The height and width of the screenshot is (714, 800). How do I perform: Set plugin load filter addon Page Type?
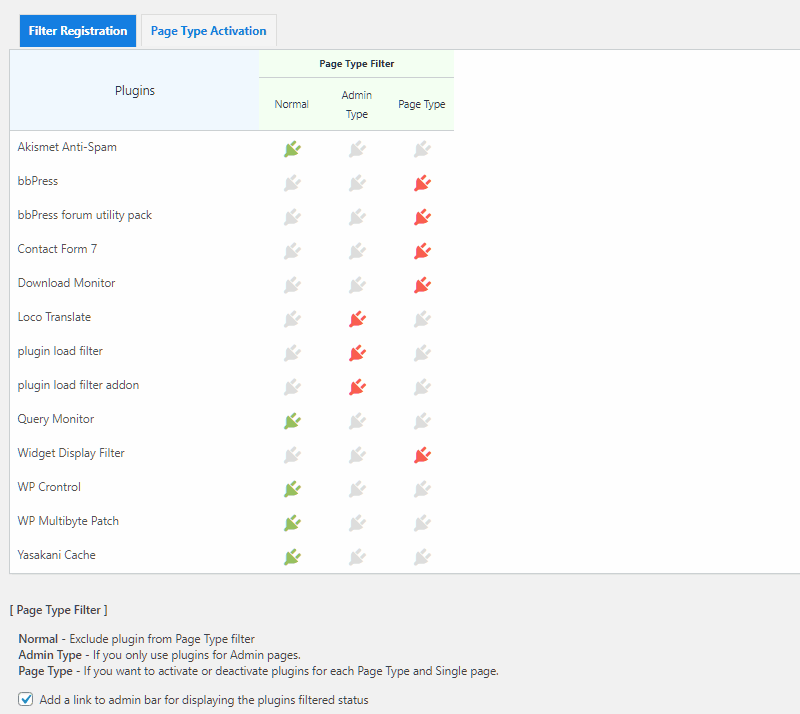(422, 387)
